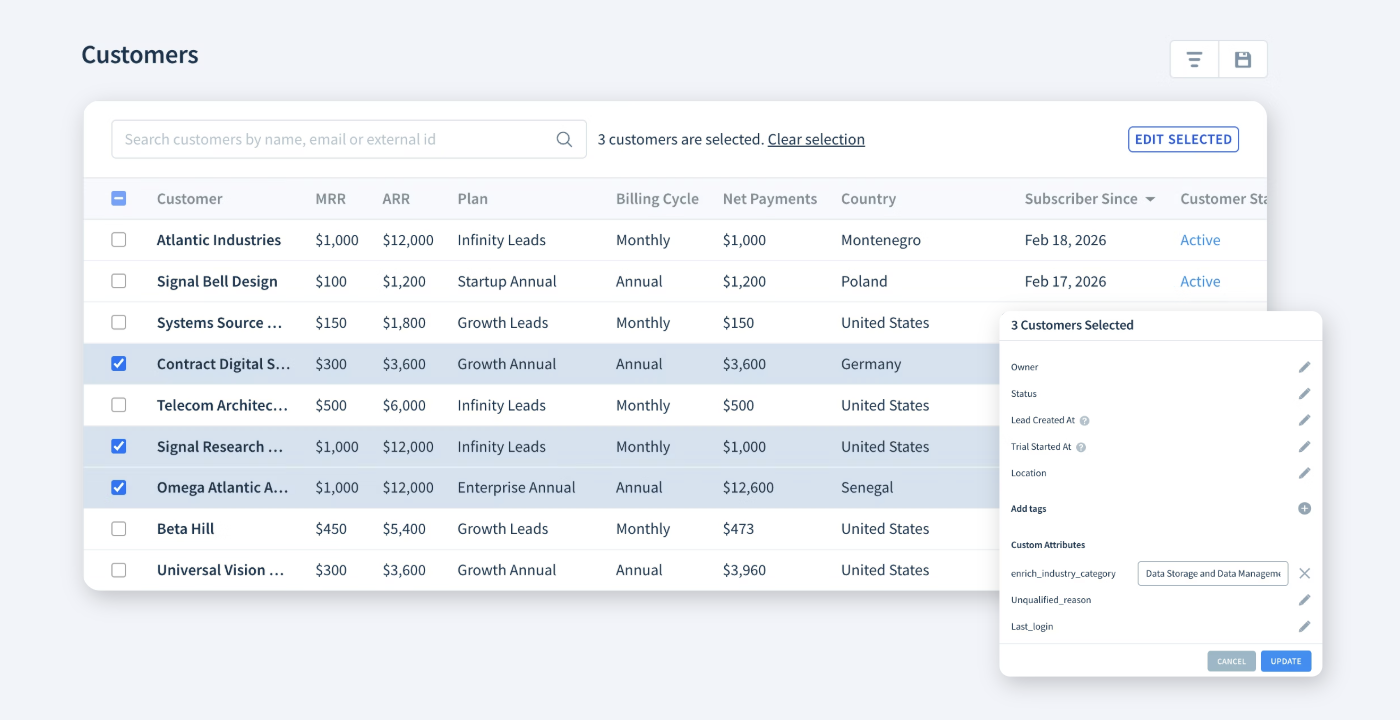The width and height of the screenshot is (1400, 720).
Task: Open Active status link for Atlantic Industries
Action: tap(1199, 240)
